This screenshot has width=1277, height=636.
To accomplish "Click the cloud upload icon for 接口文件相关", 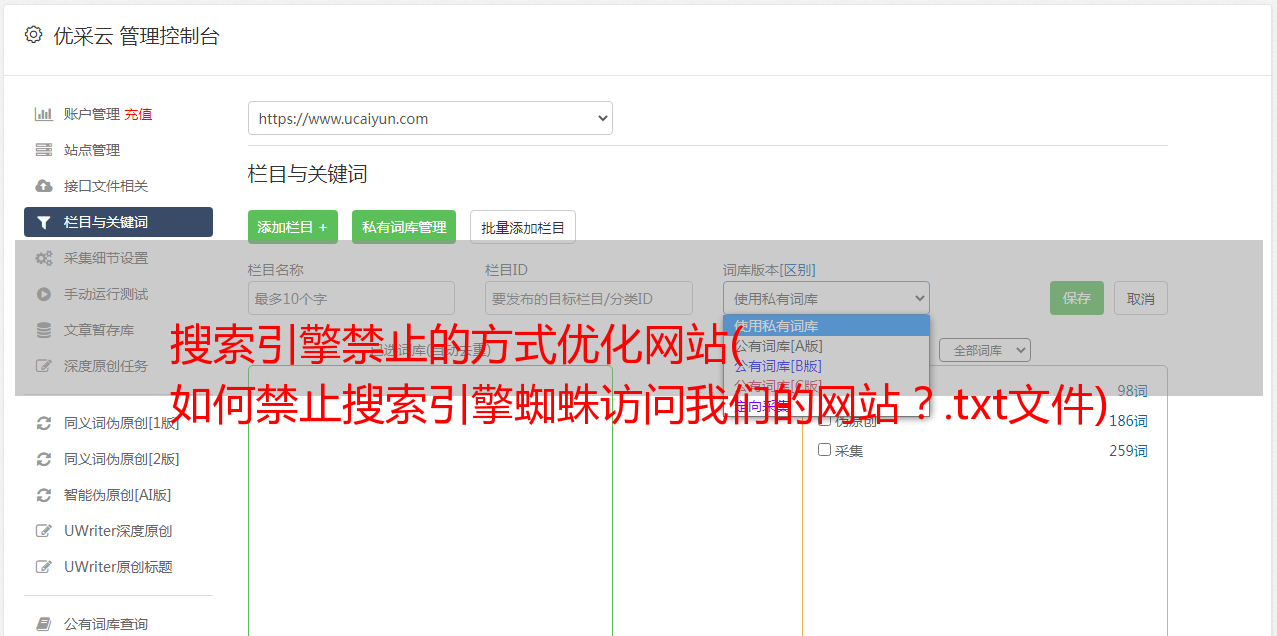I will coord(43,186).
